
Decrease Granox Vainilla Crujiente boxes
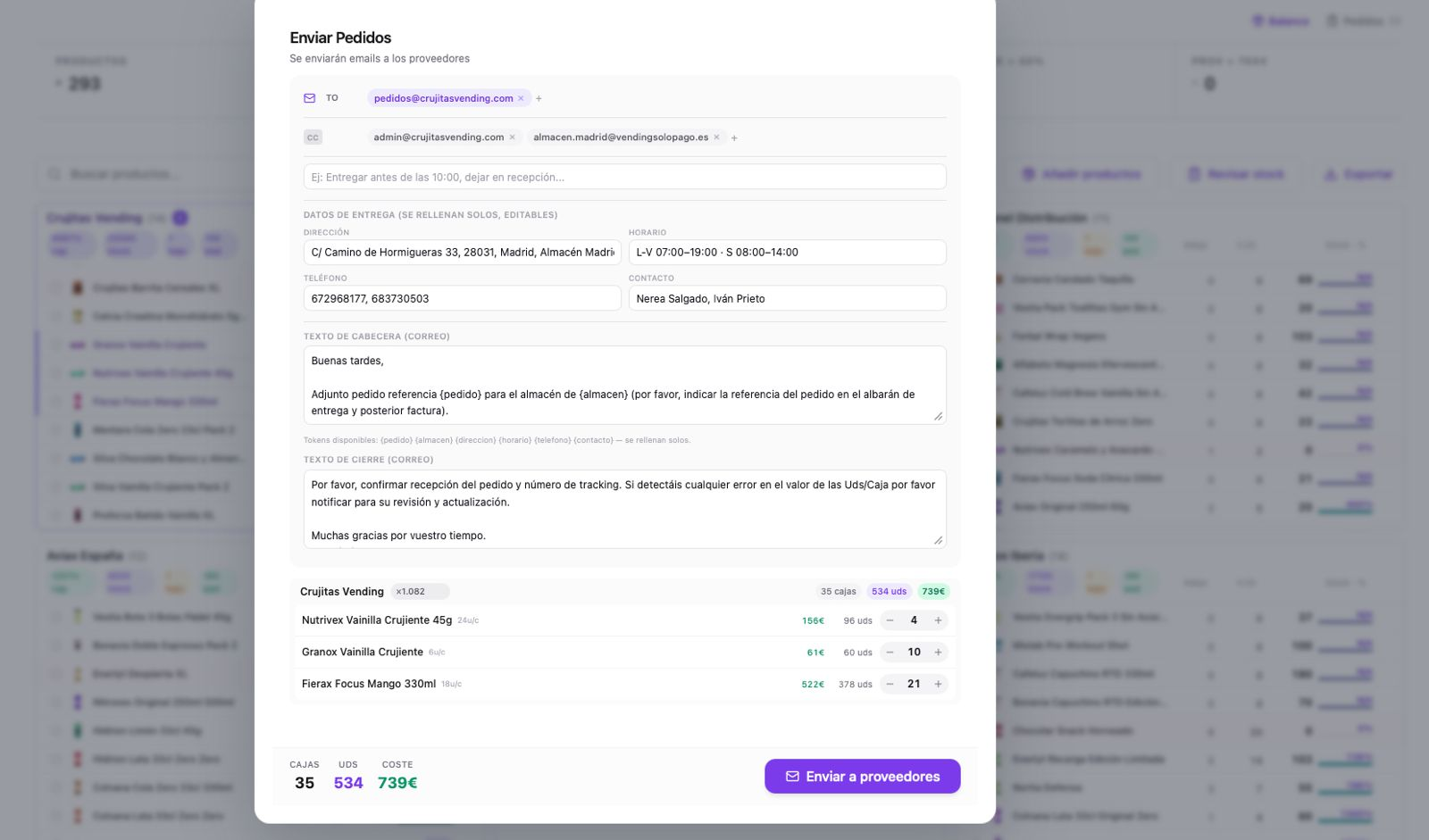tap(890, 653)
